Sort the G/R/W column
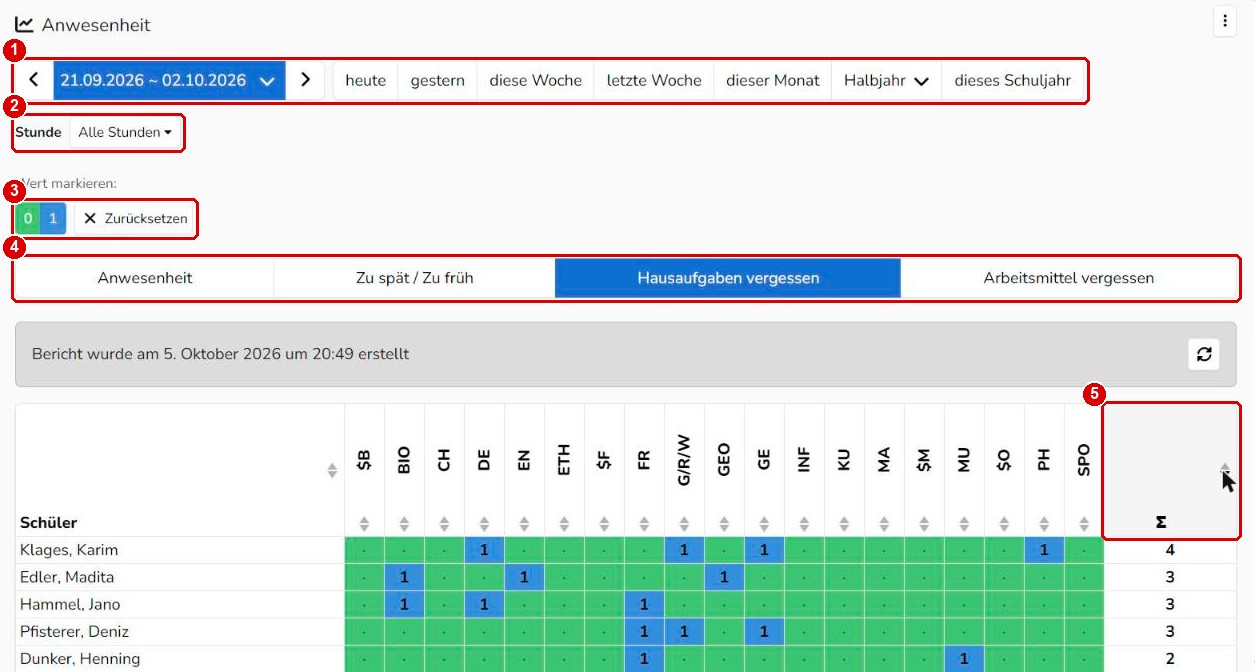Screen dimensions: 1255x672 pyautogui.click(x=684, y=523)
